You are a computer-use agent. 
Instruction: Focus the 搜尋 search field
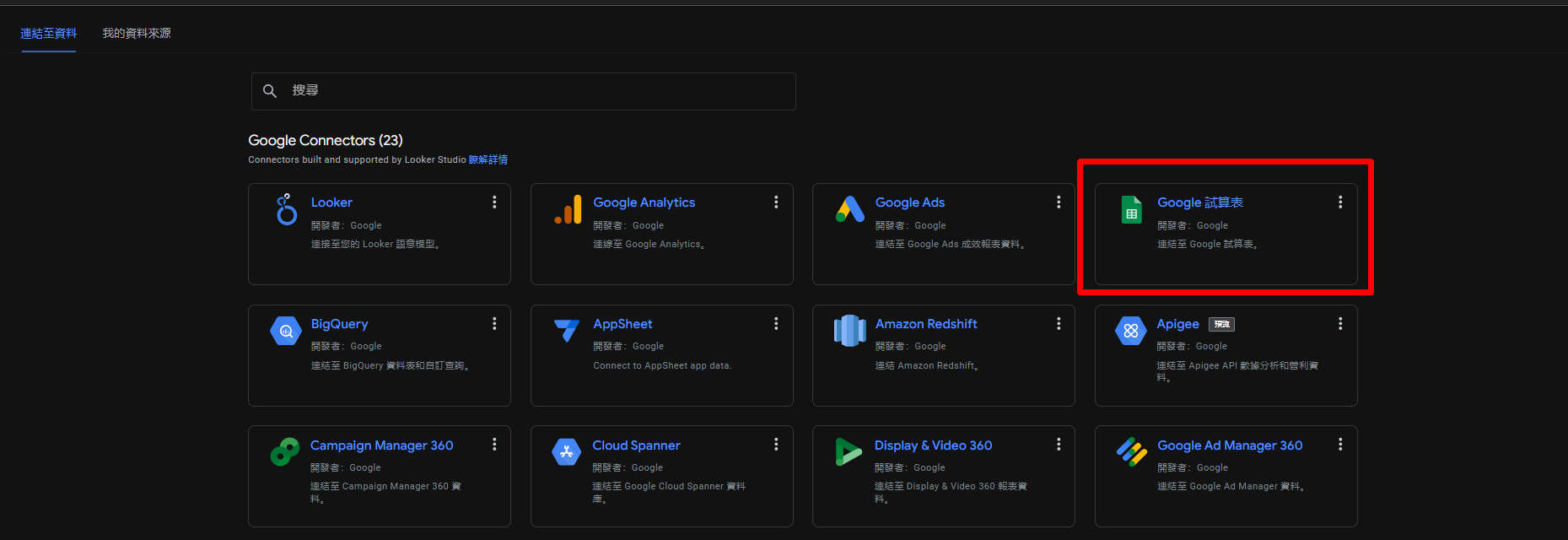(524, 91)
